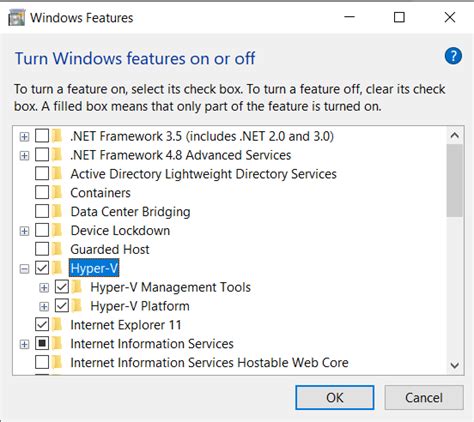Select the Active Directory Lightweight Directory Services item
Image resolution: width=474 pixels, height=422 pixels.
tap(203, 174)
